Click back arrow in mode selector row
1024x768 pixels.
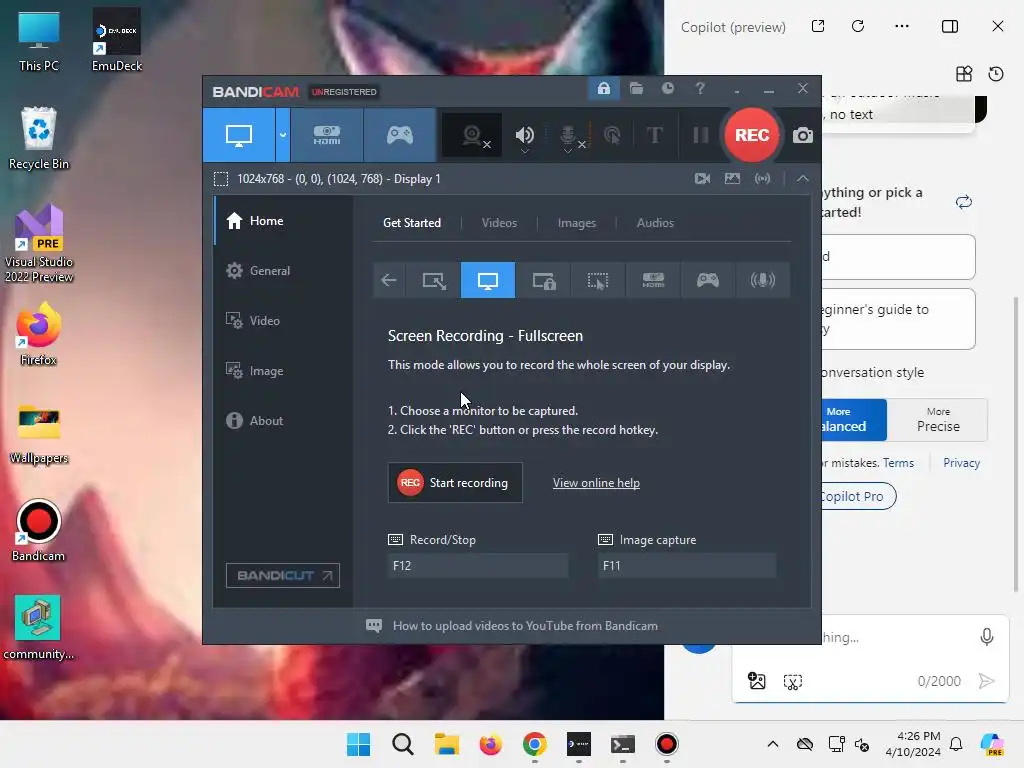pyautogui.click(x=389, y=280)
